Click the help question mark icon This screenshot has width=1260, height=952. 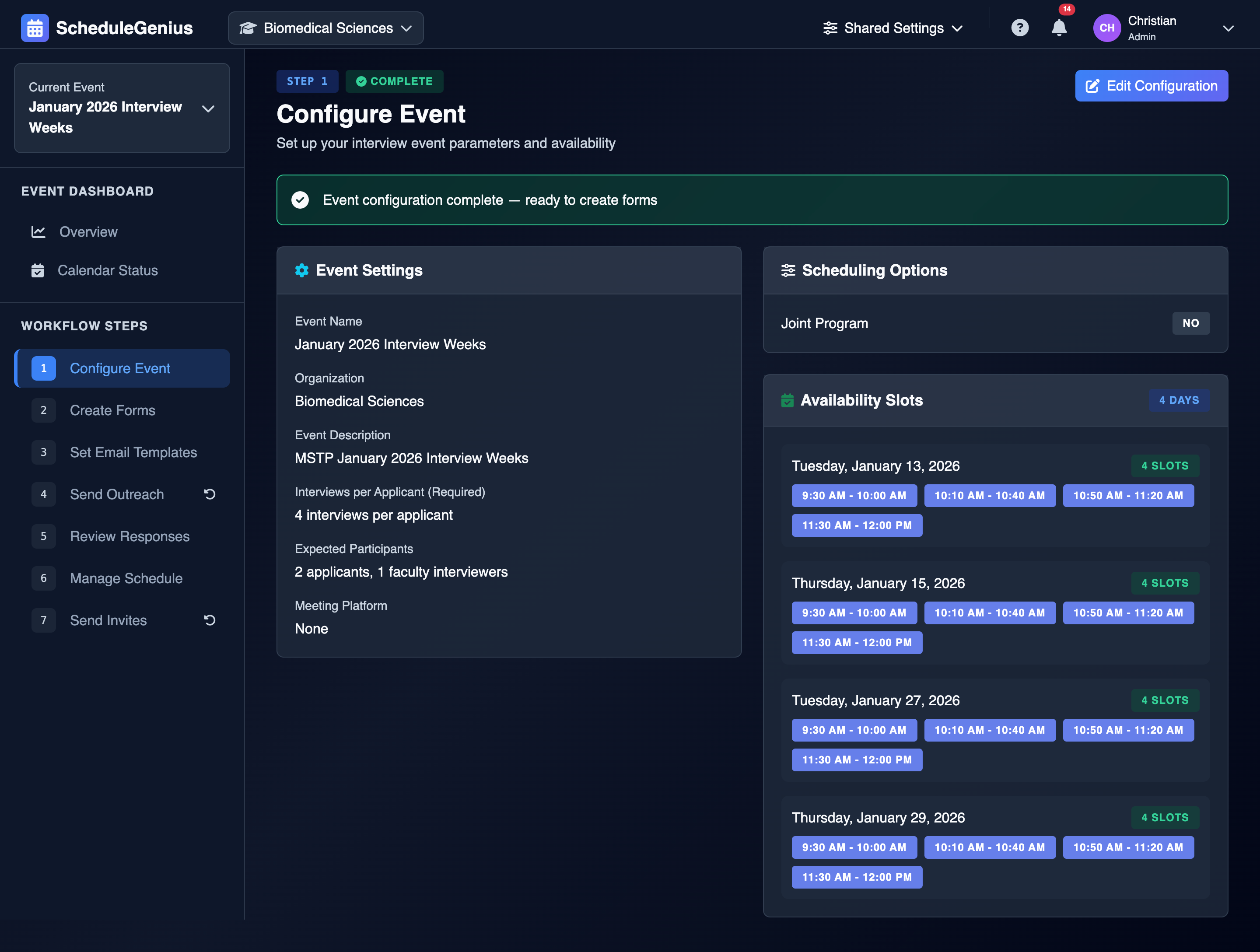[x=1020, y=28]
